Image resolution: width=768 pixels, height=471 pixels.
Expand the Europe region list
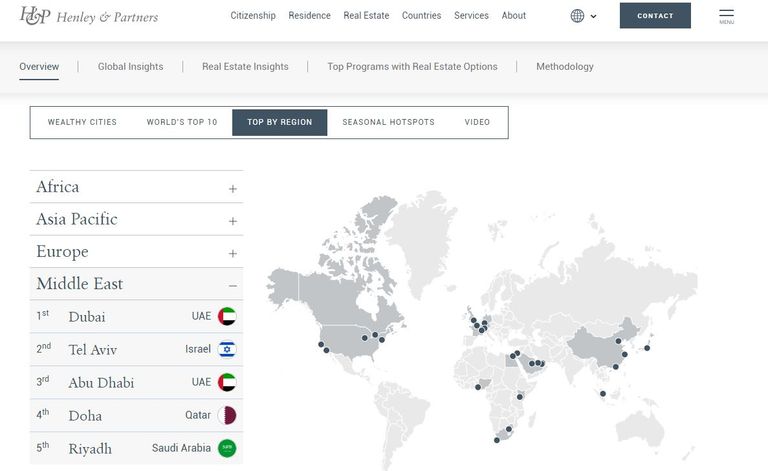[232, 253]
